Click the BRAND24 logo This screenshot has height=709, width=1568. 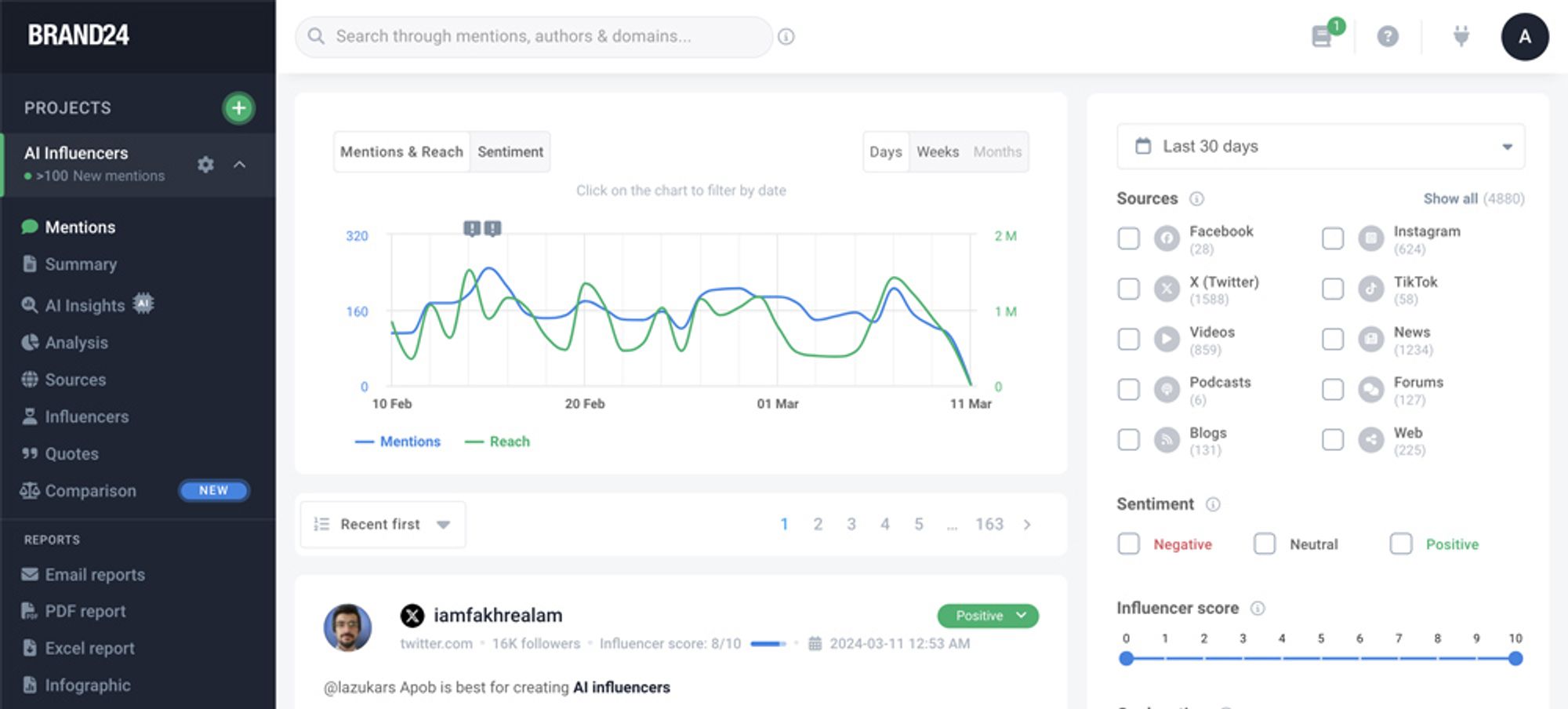click(78, 35)
